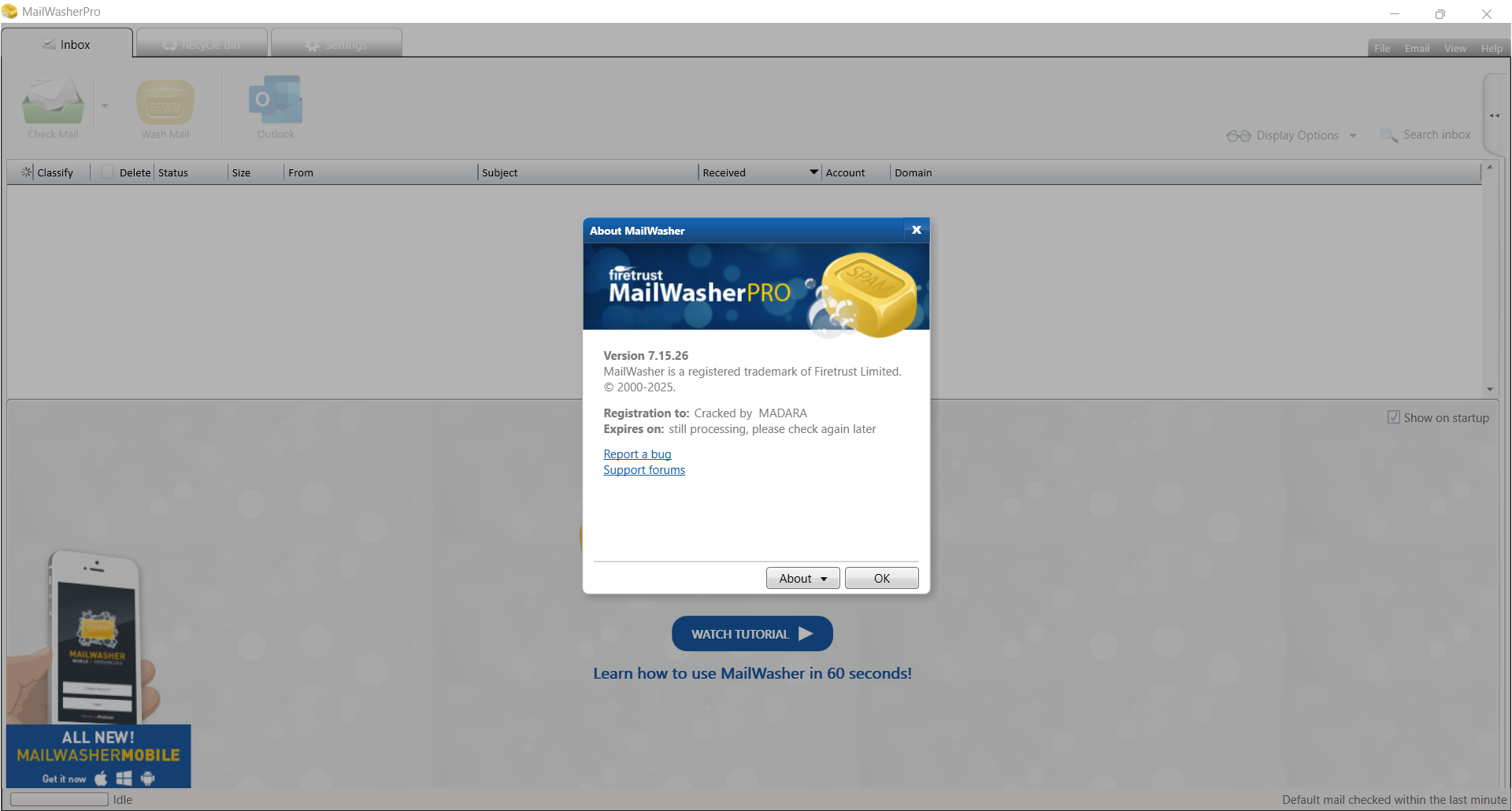This screenshot has height=811, width=1512.
Task: Click the Check Mail envelope icon
Action: pyautogui.click(x=53, y=101)
